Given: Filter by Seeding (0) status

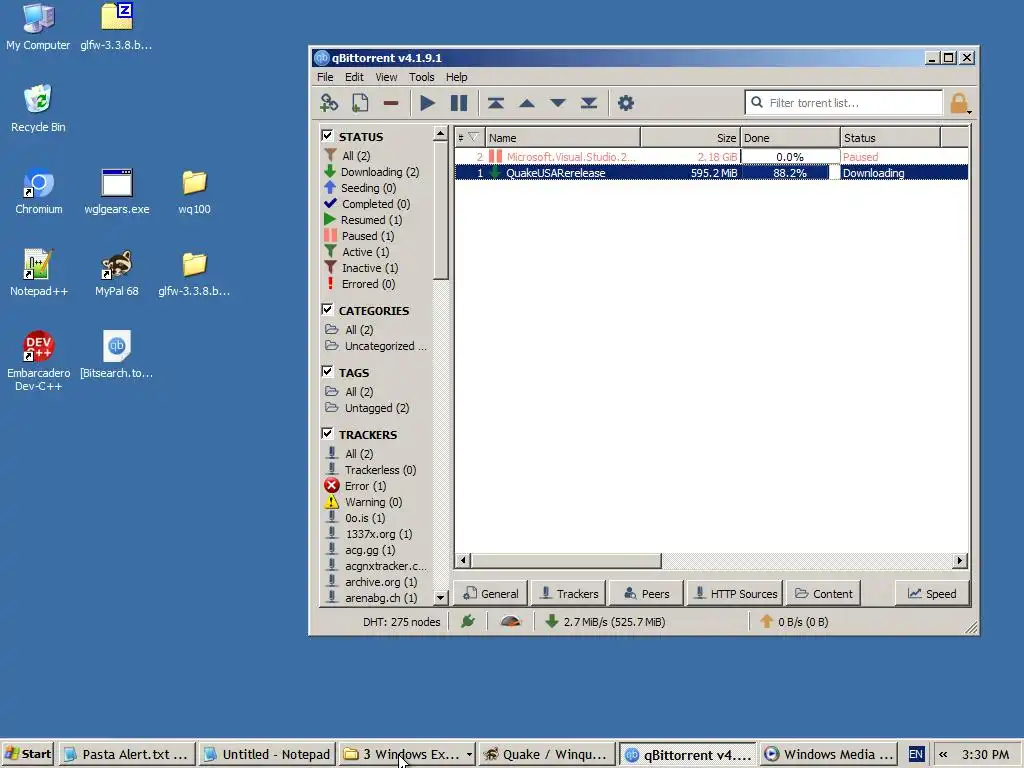Looking at the screenshot, I should tap(360, 188).
